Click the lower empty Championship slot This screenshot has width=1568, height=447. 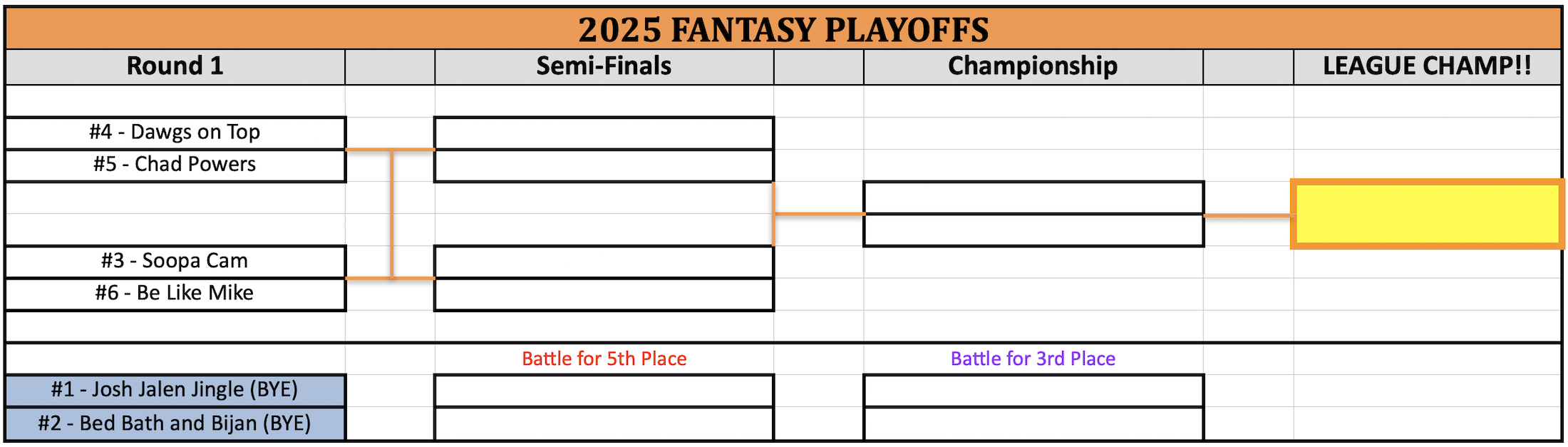[1033, 230]
